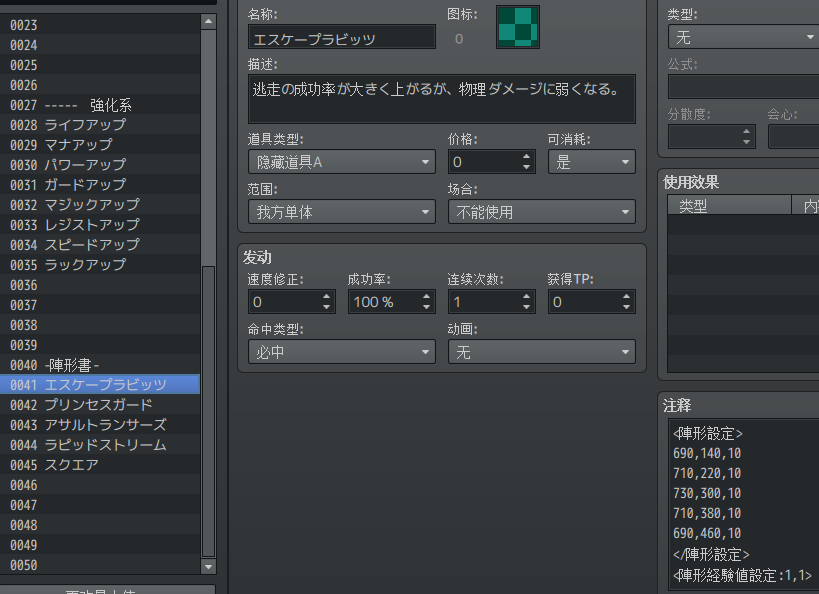Click the 类型 column header in 使用效果
Viewport: 819px width, 594px height.
[x=729, y=205]
